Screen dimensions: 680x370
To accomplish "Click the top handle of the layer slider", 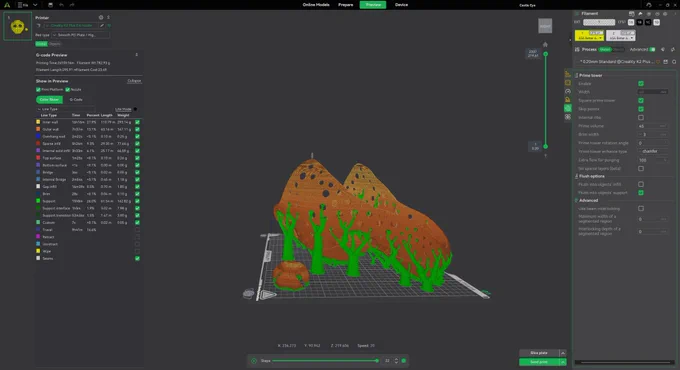I will [546, 54].
